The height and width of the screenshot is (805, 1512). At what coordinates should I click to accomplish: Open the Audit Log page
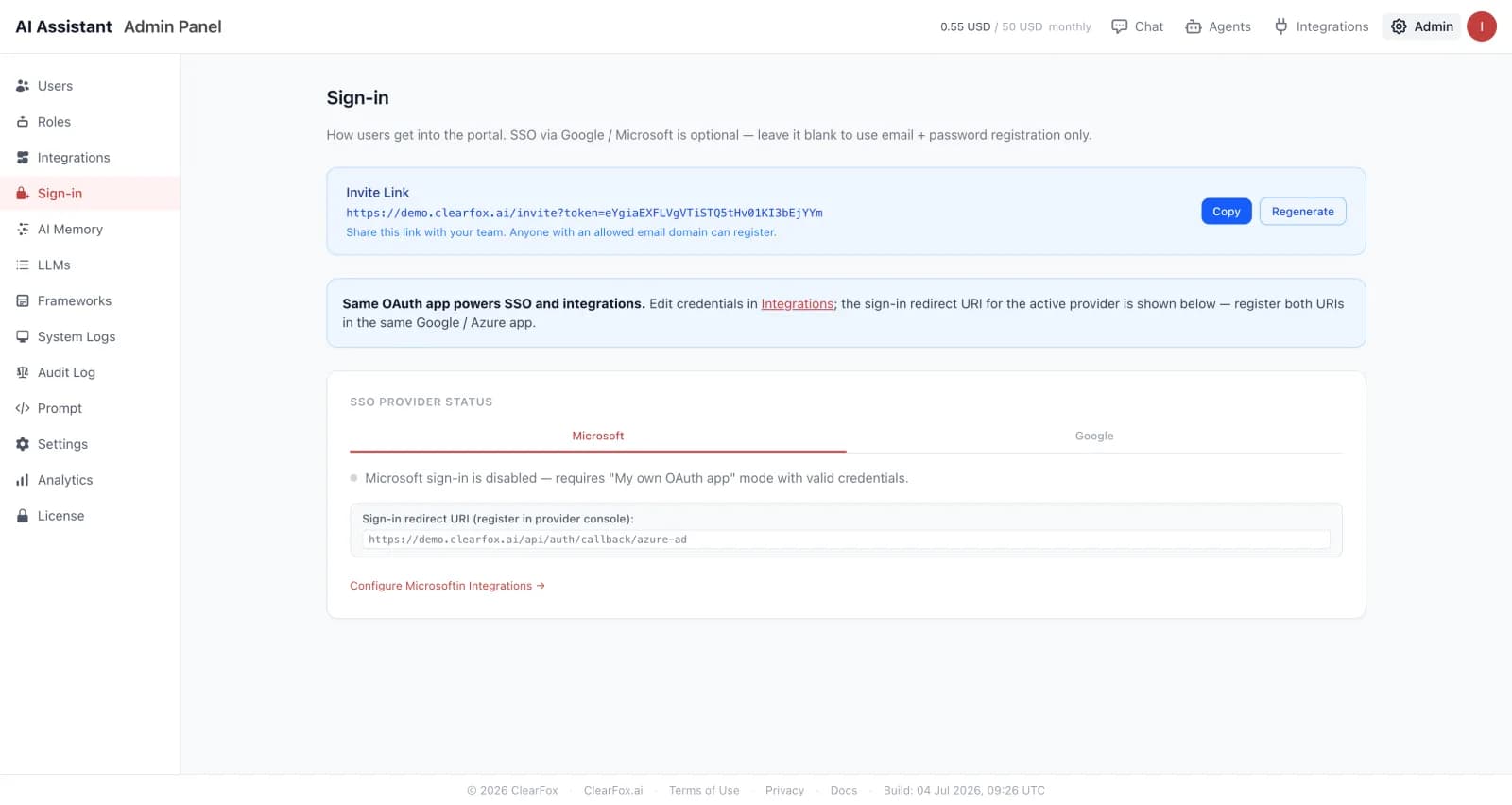click(x=90, y=373)
